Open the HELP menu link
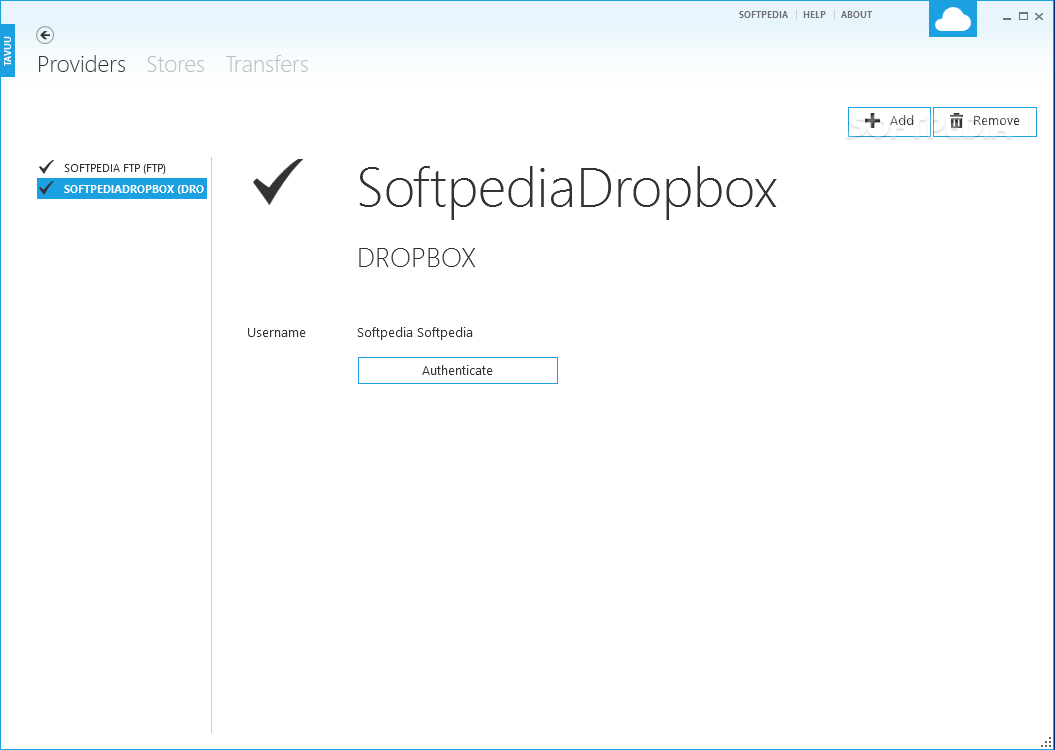Screen dimensions: 1055x750 814,15
